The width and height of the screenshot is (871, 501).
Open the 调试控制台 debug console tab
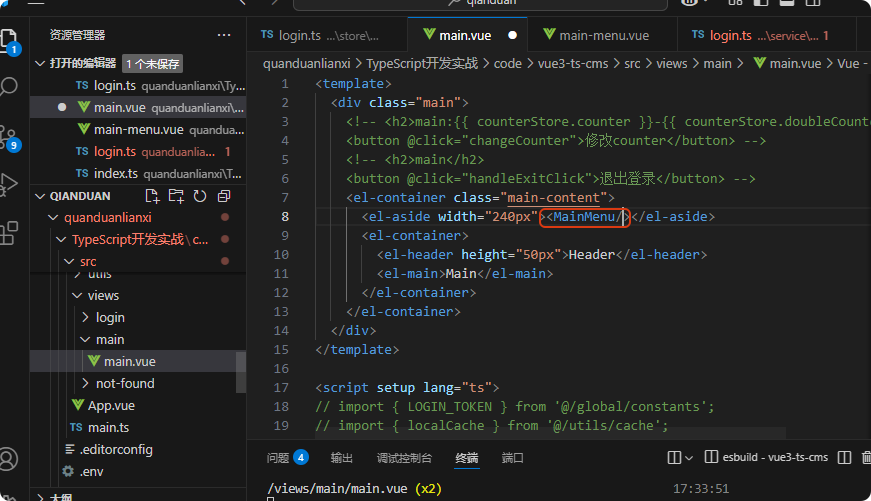click(404, 458)
